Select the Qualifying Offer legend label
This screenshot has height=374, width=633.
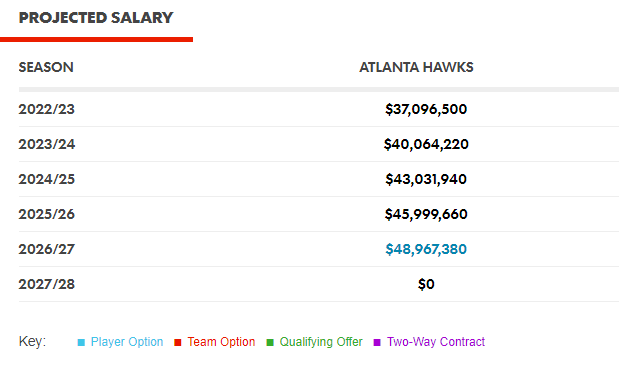pyautogui.click(x=321, y=342)
